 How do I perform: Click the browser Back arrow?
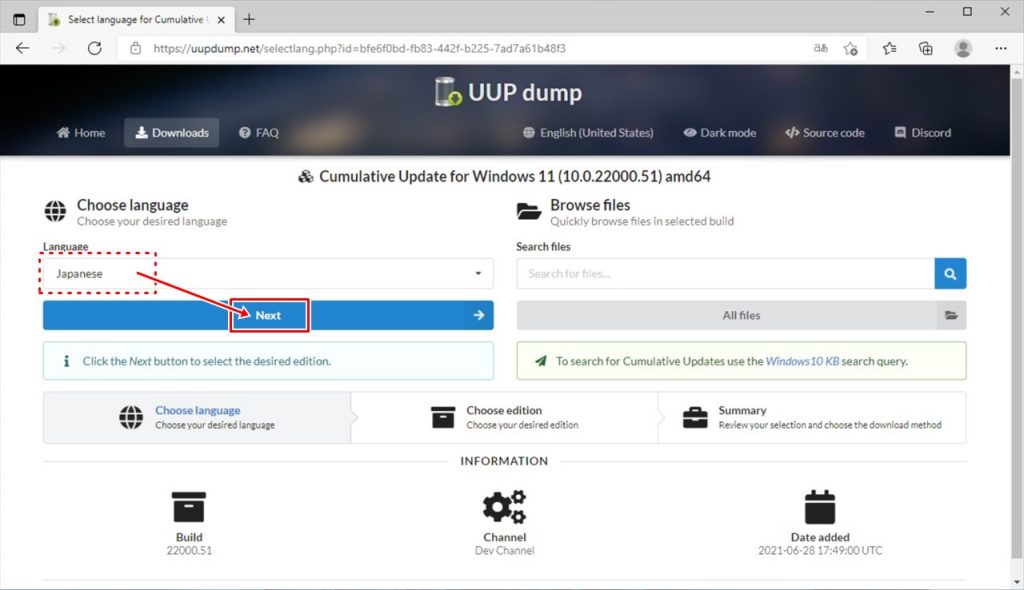(23, 48)
